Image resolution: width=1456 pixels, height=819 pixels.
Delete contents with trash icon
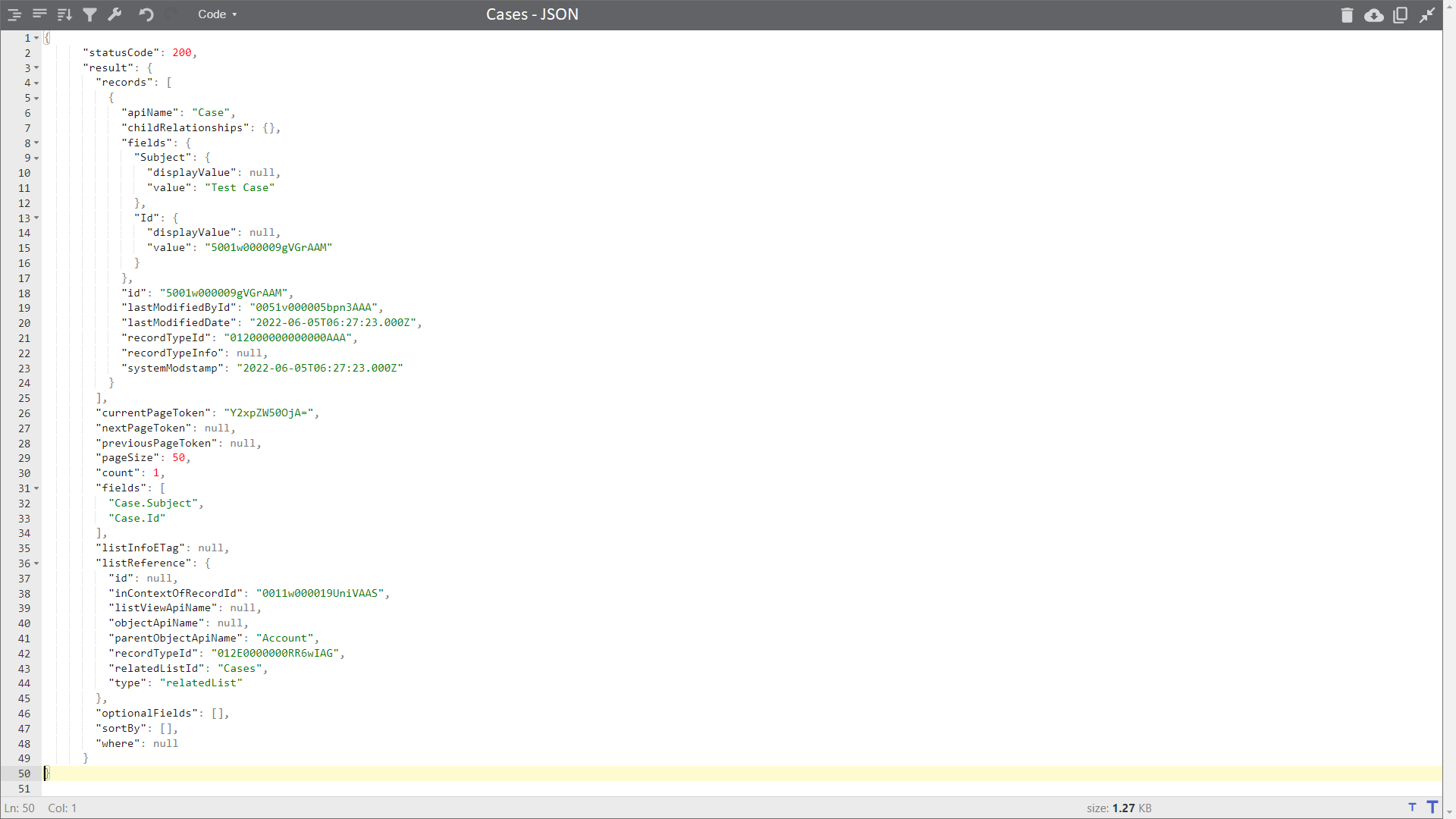click(x=1347, y=15)
